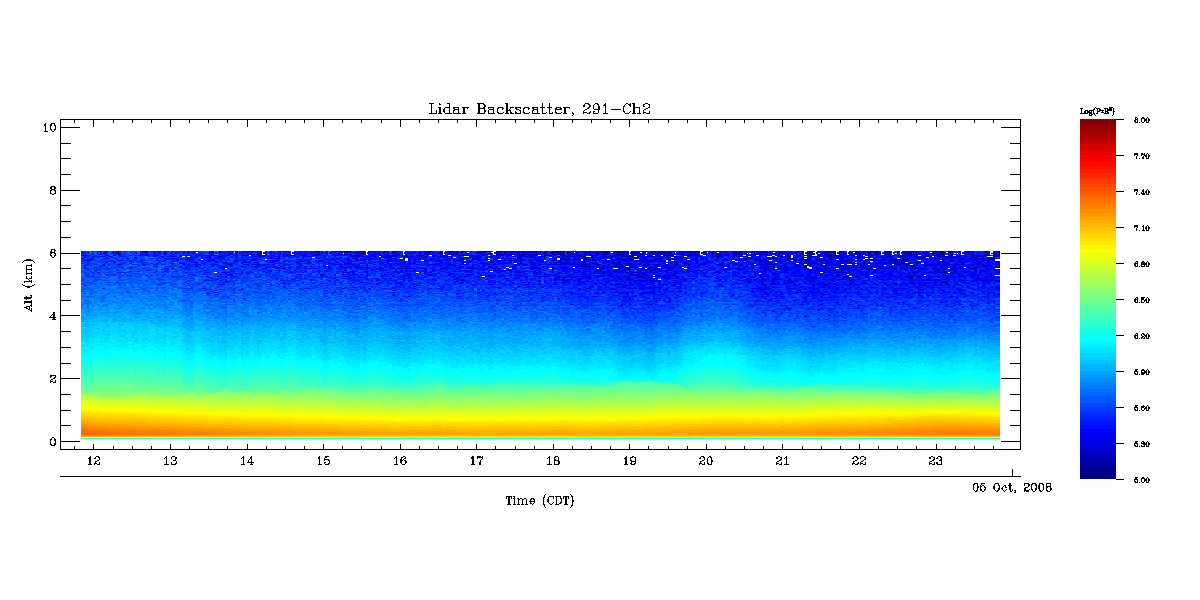This screenshot has height=600, width=1200.
Task: Pick the dark blue bottom of colorbar
Action: coord(1100,472)
